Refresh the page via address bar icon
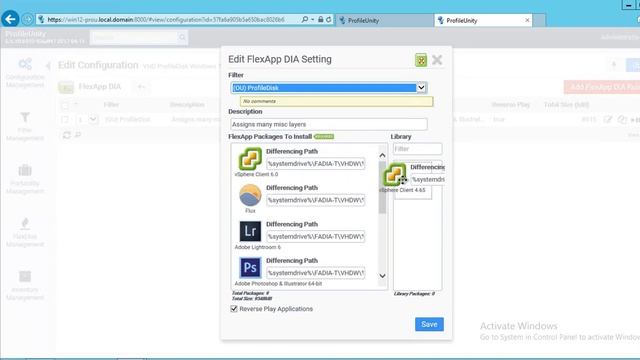 (329, 19)
